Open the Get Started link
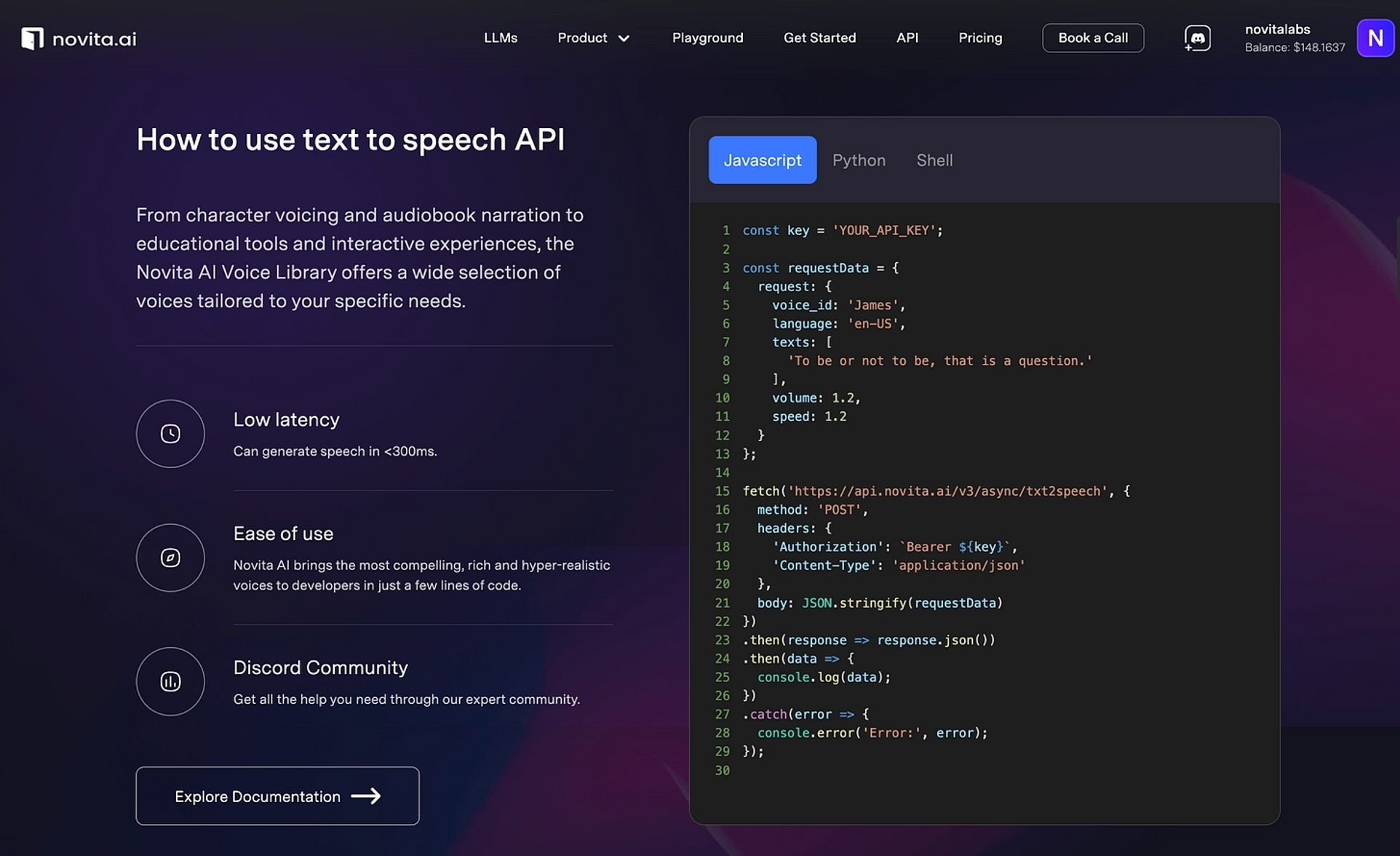Viewport: 1400px width, 856px height. coord(819,38)
